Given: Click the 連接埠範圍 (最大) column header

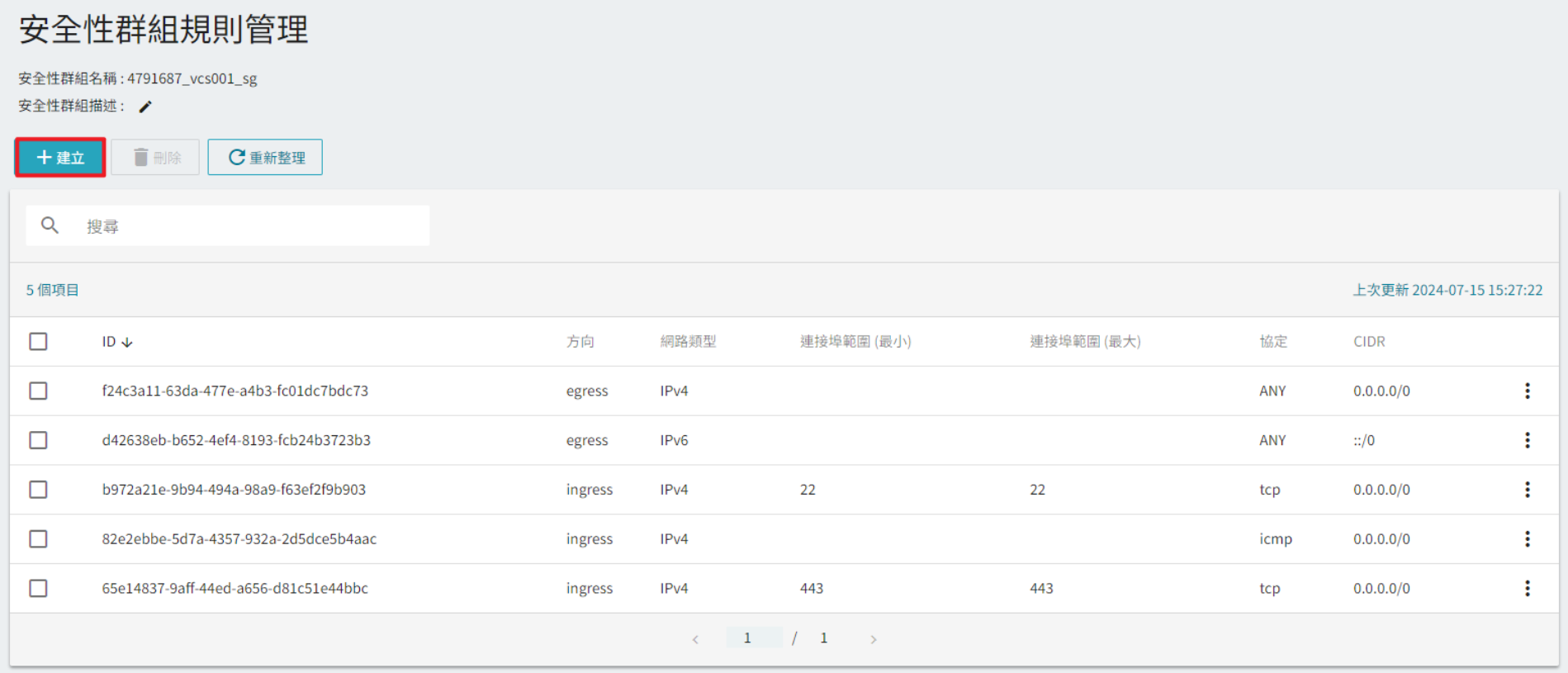Looking at the screenshot, I should point(1085,341).
